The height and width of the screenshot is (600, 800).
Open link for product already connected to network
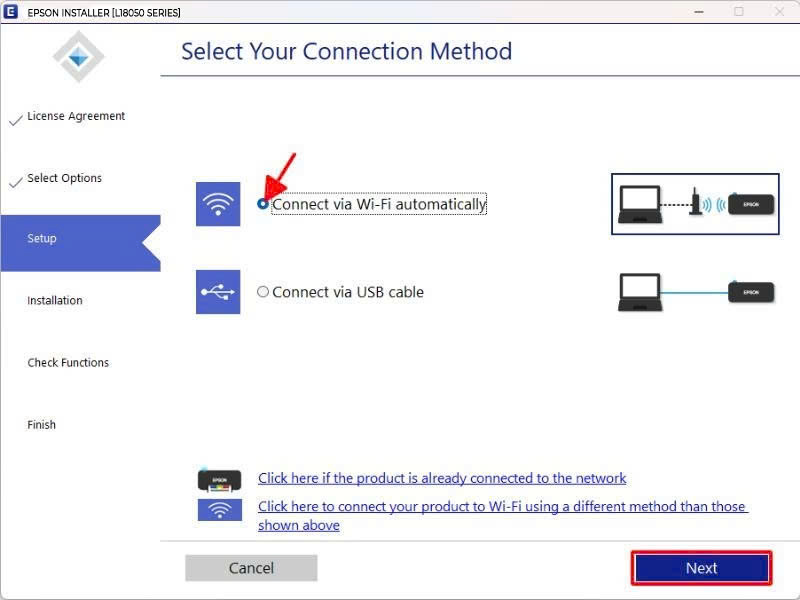442,478
